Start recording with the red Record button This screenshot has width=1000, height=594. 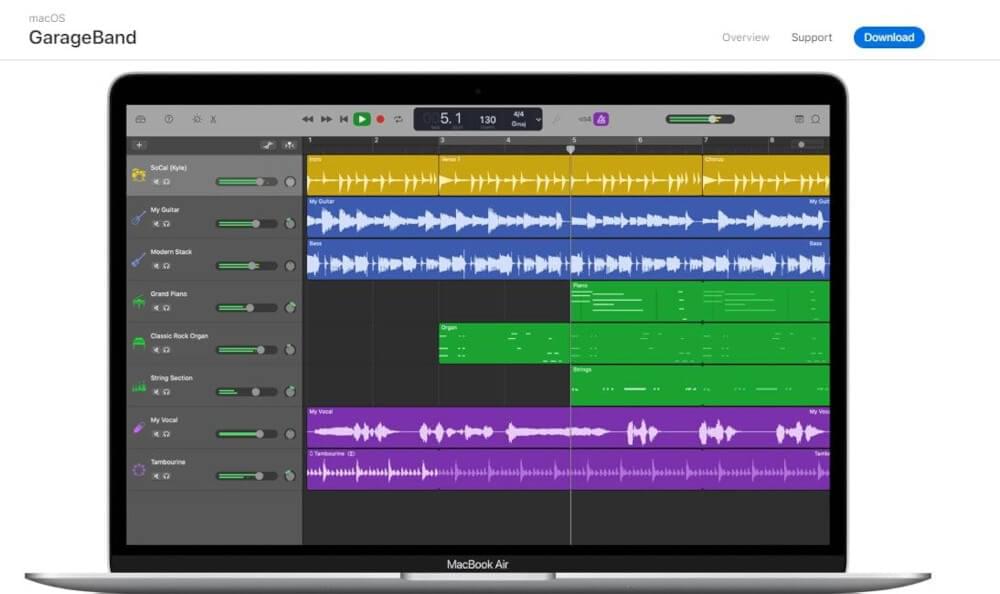381,119
